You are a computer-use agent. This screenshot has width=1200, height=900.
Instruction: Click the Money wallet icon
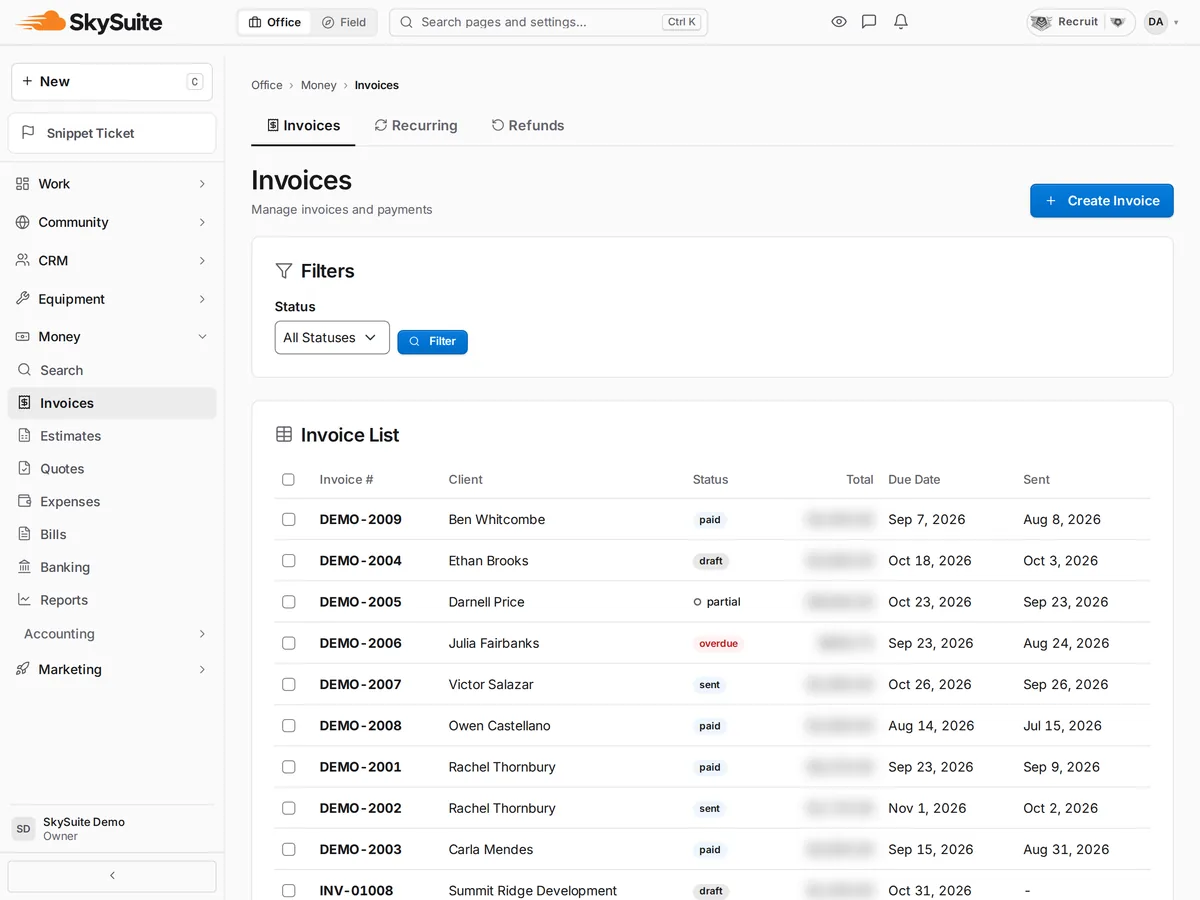click(23, 337)
